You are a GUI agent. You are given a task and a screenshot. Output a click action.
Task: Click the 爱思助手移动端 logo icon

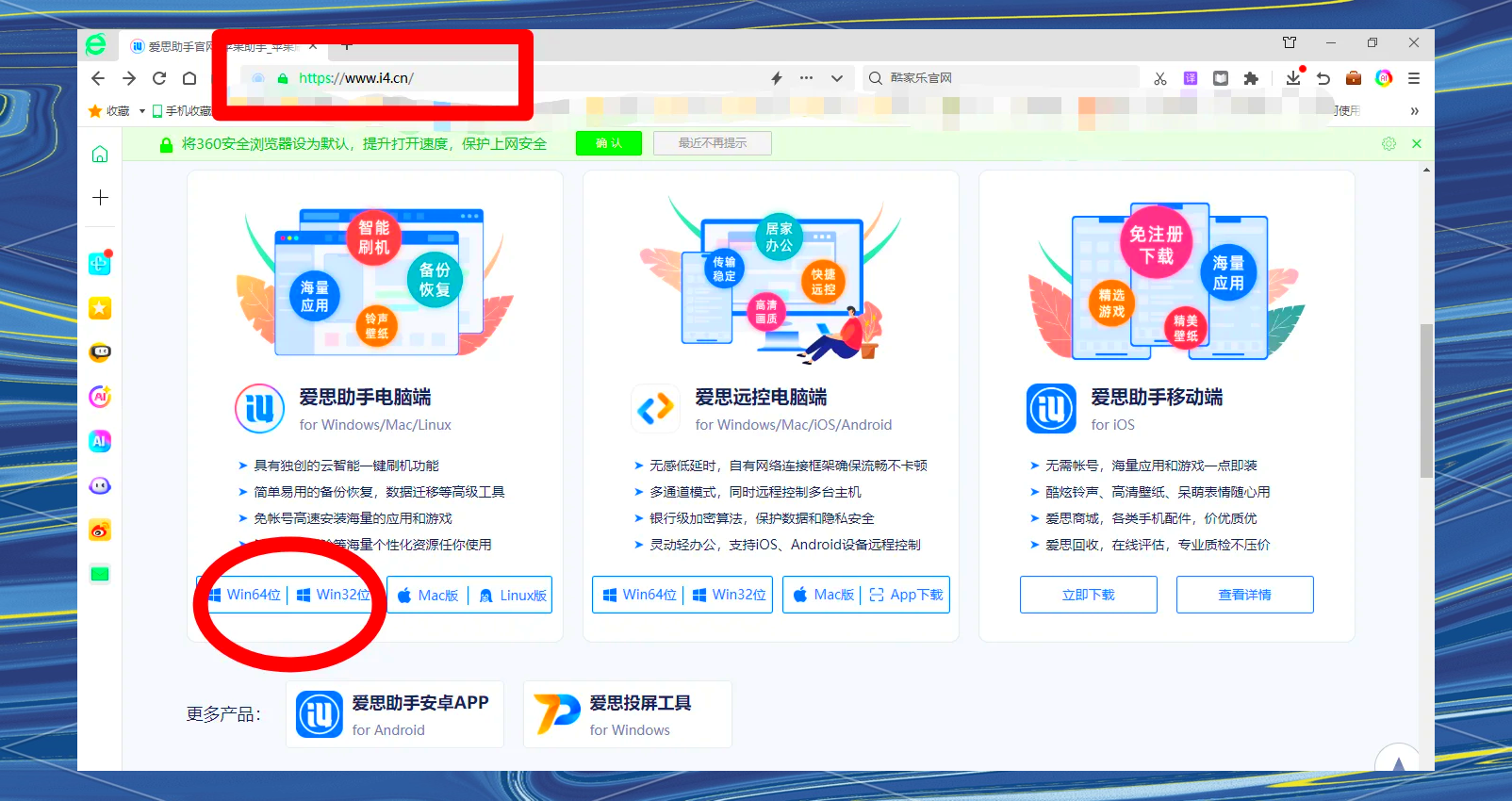coord(1051,408)
